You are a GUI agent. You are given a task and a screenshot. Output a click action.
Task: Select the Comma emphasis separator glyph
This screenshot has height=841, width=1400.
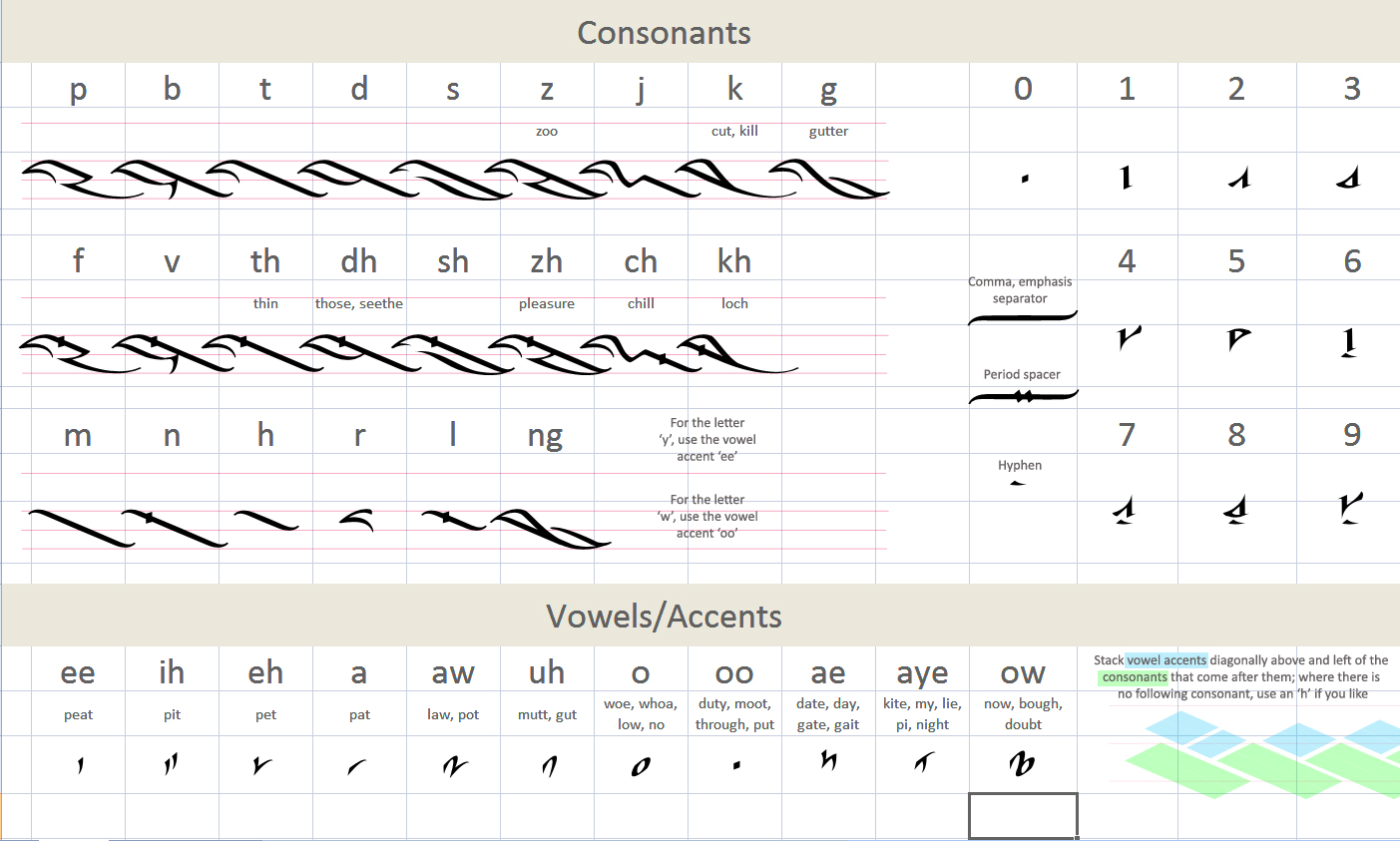1022,318
